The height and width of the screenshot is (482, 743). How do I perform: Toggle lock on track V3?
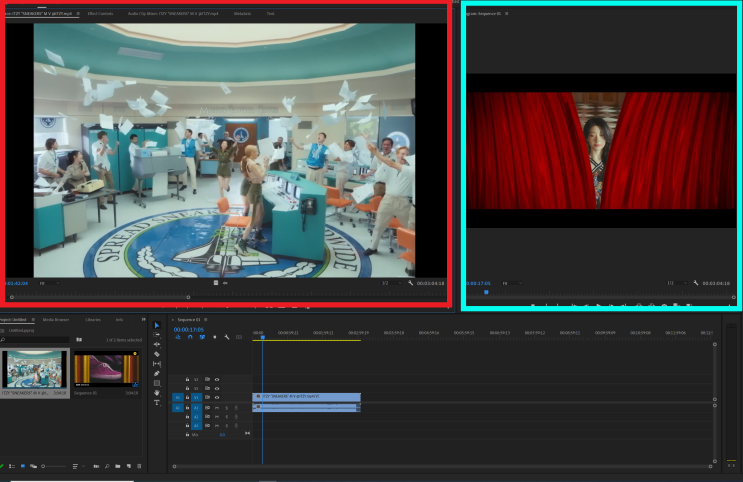tap(187, 379)
